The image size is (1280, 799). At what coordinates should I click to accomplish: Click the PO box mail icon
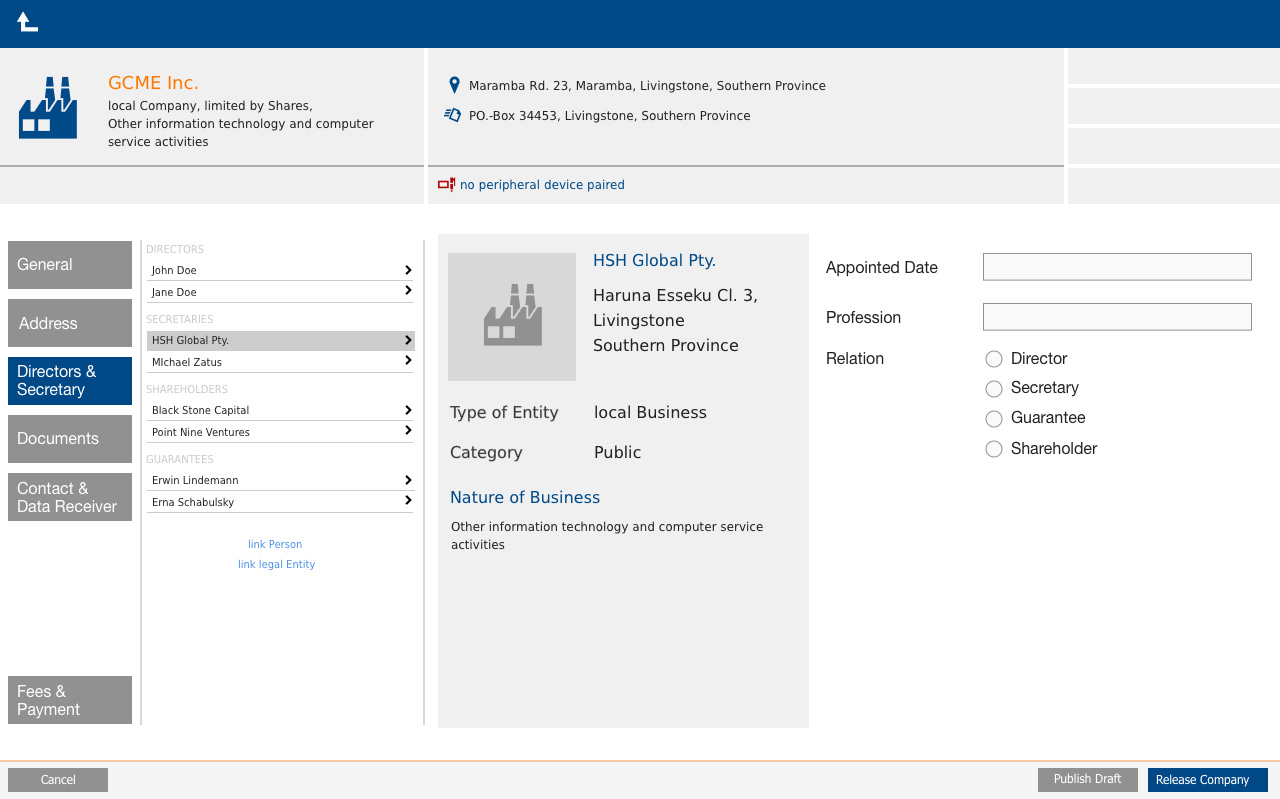(453, 115)
